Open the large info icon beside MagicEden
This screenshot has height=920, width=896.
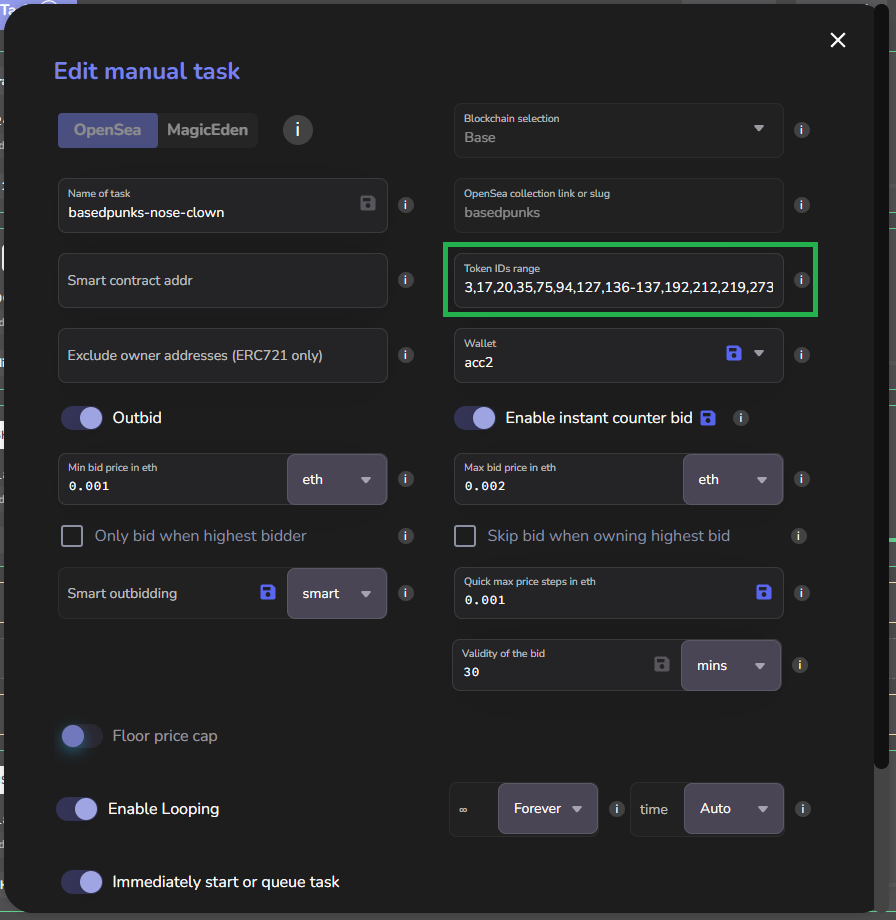[298, 130]
